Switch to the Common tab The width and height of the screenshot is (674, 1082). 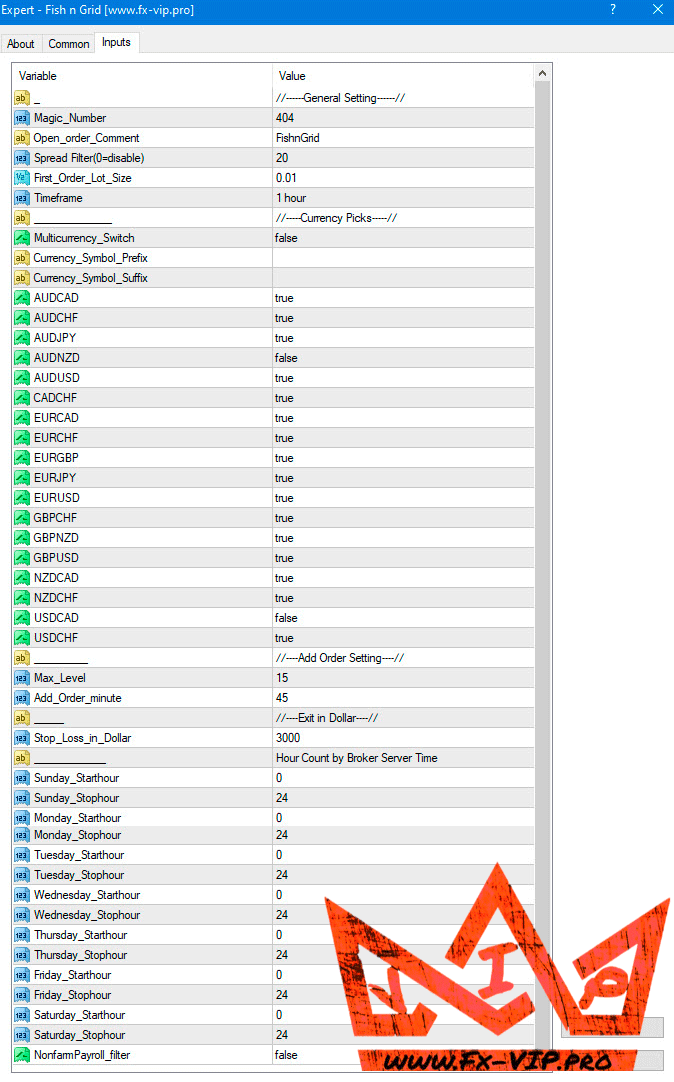click(69, 44)
